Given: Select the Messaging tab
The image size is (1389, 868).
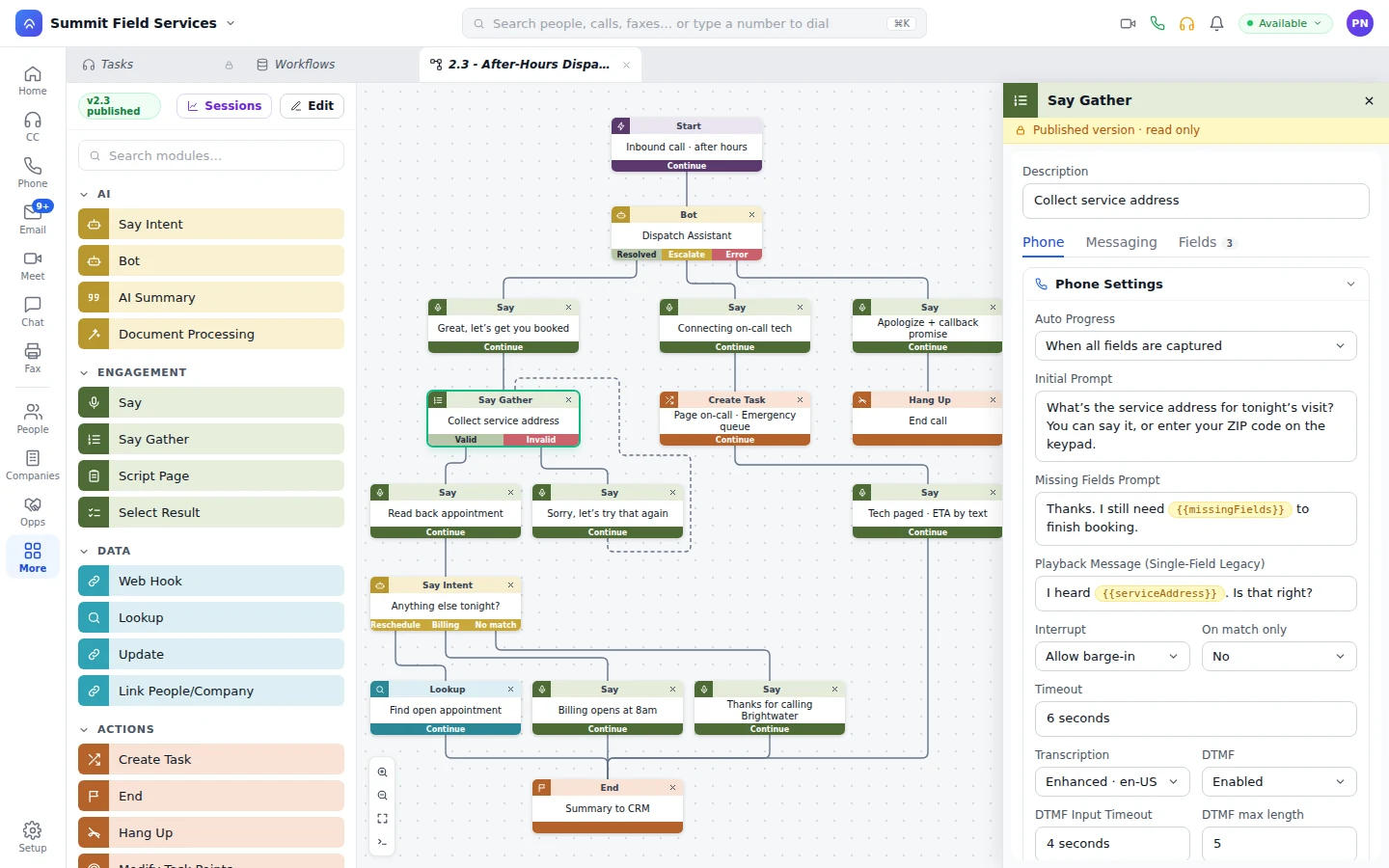Looking at the screenshot, I should click(x=1121, y=243).
